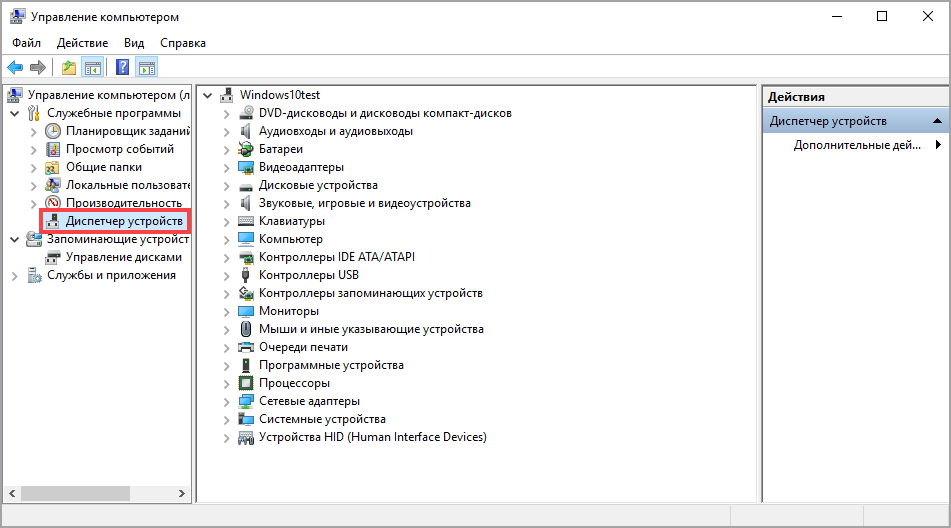951x528 pixels.
Task: Select Управление дисками in left tree
Action: pyautogui.click(x=123, y=257)
